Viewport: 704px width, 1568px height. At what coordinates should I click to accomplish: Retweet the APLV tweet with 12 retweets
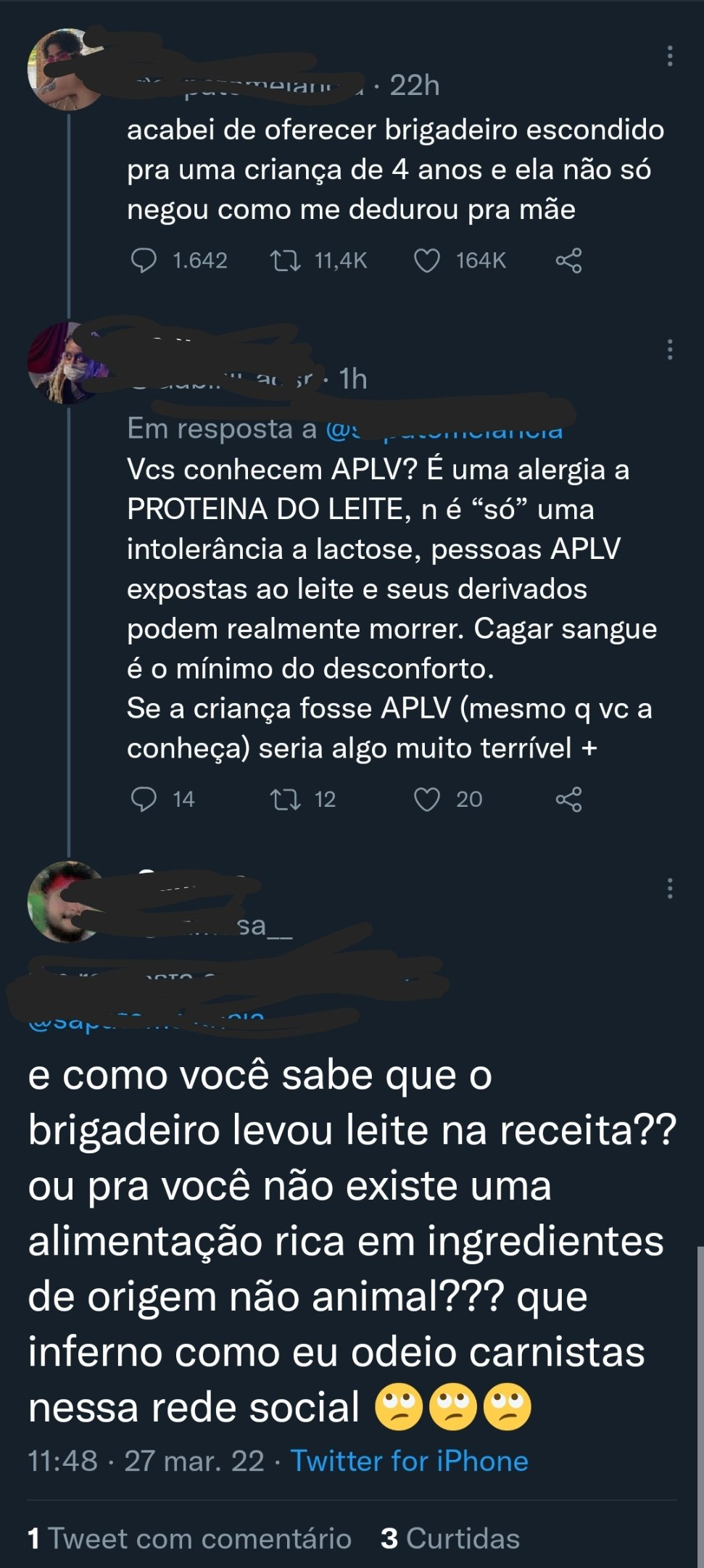tap(285, 799)
